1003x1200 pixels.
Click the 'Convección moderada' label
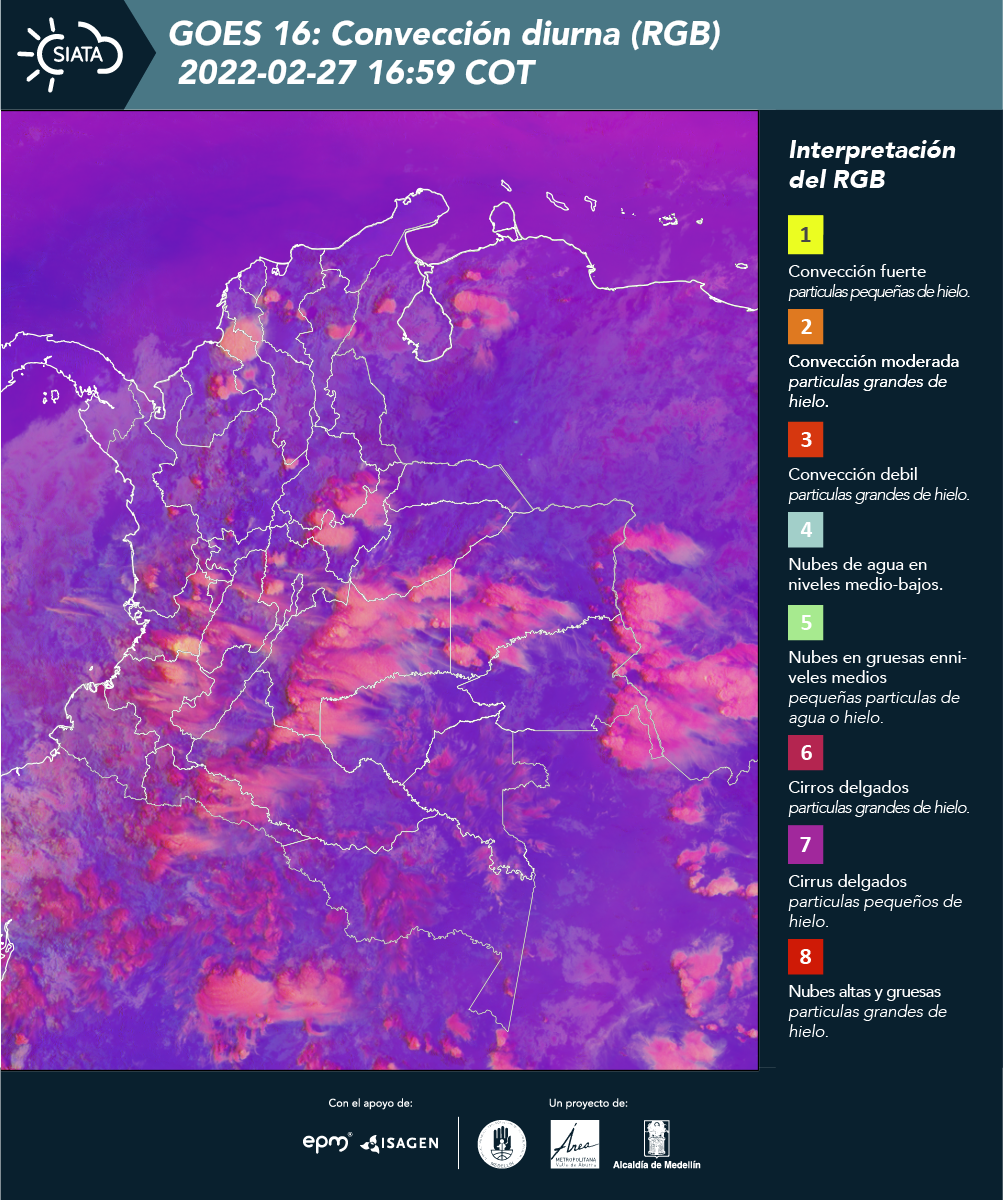874,362
